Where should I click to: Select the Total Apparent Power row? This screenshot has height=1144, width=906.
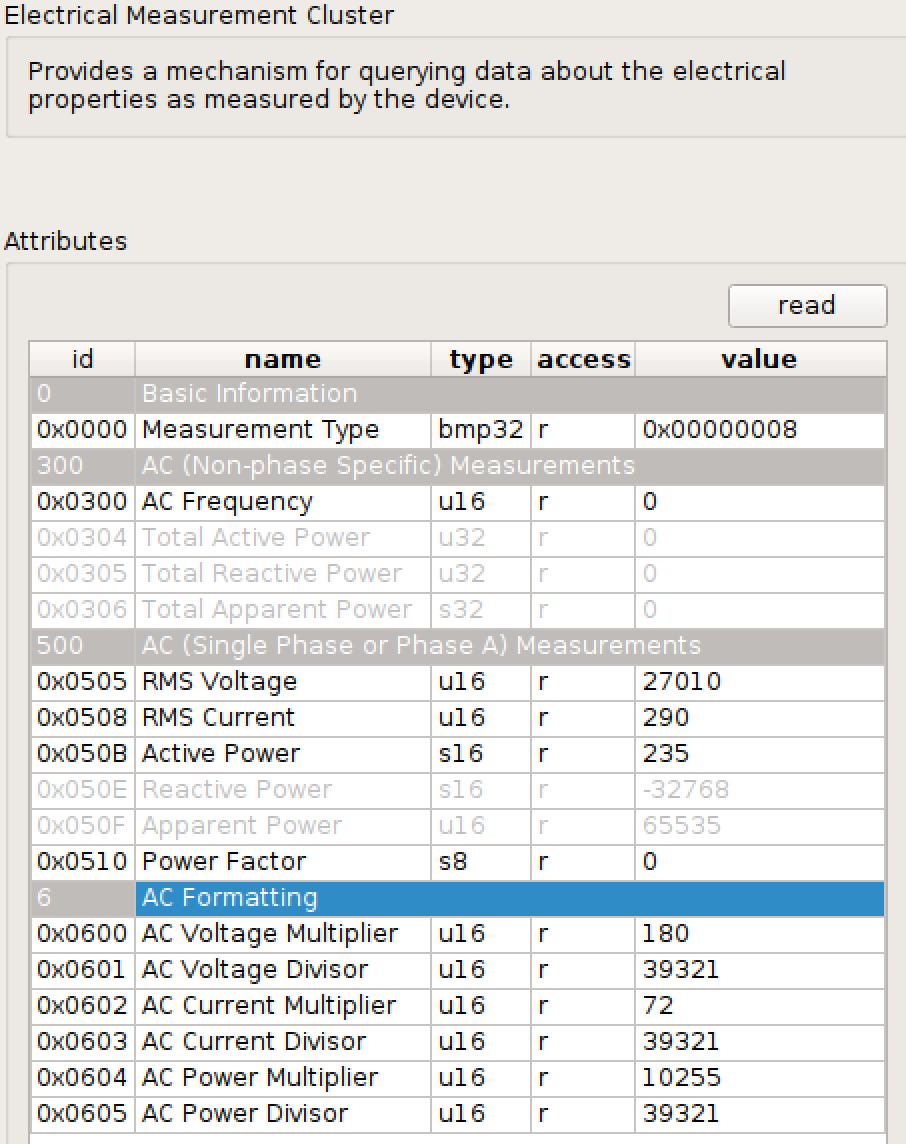(457, 609)
